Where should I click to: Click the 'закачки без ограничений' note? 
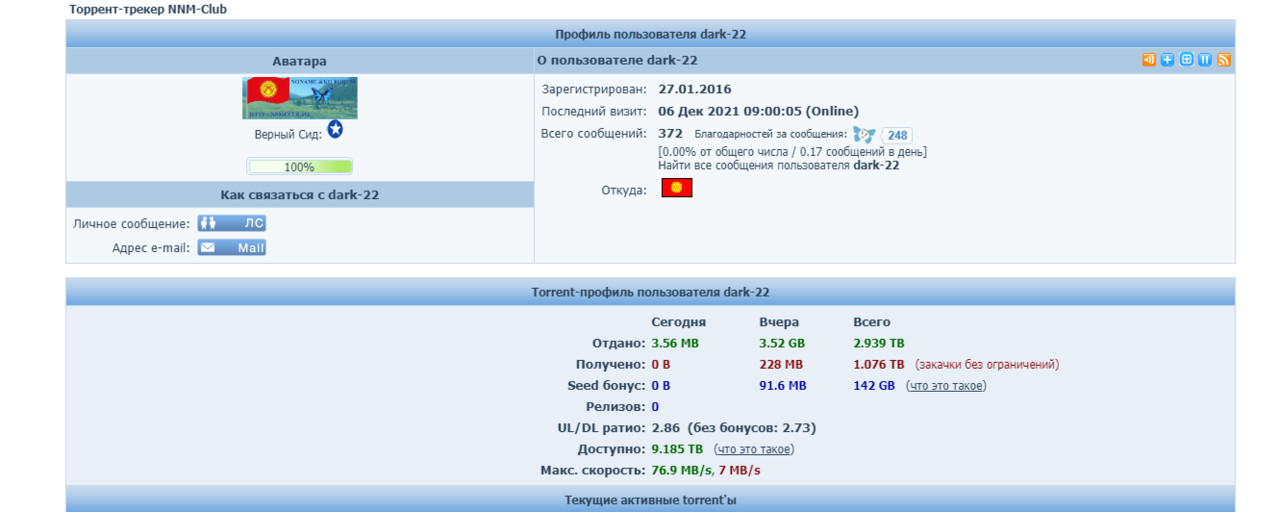point(987,365)
